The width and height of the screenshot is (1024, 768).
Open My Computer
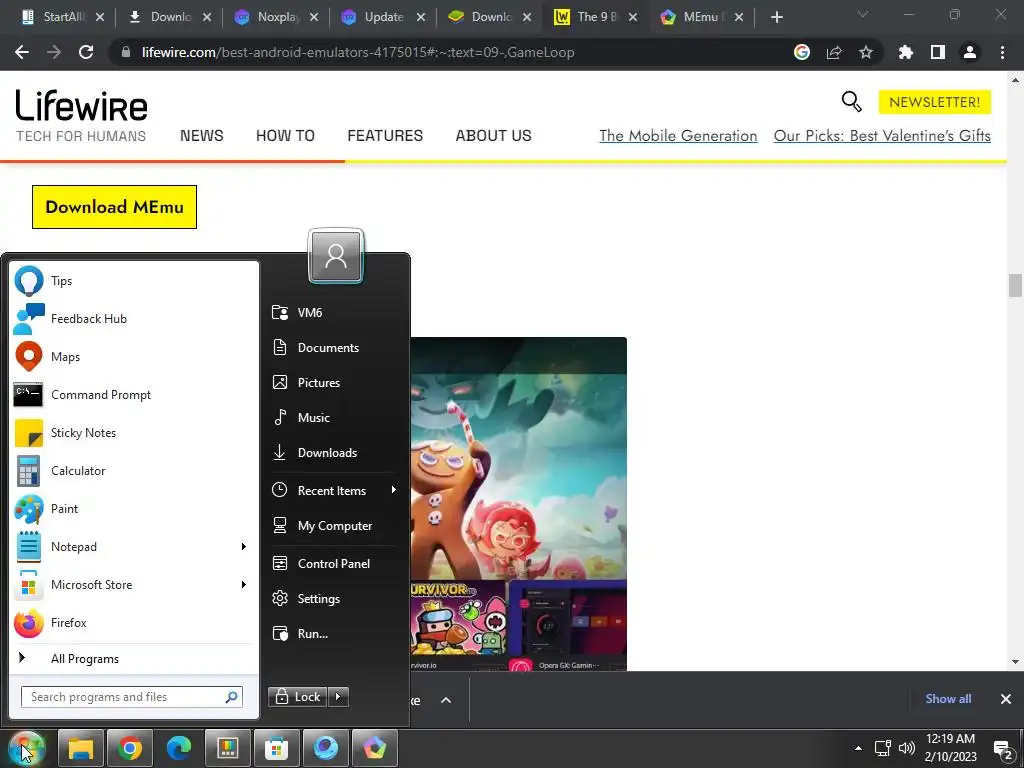click(x=334, y=526)
